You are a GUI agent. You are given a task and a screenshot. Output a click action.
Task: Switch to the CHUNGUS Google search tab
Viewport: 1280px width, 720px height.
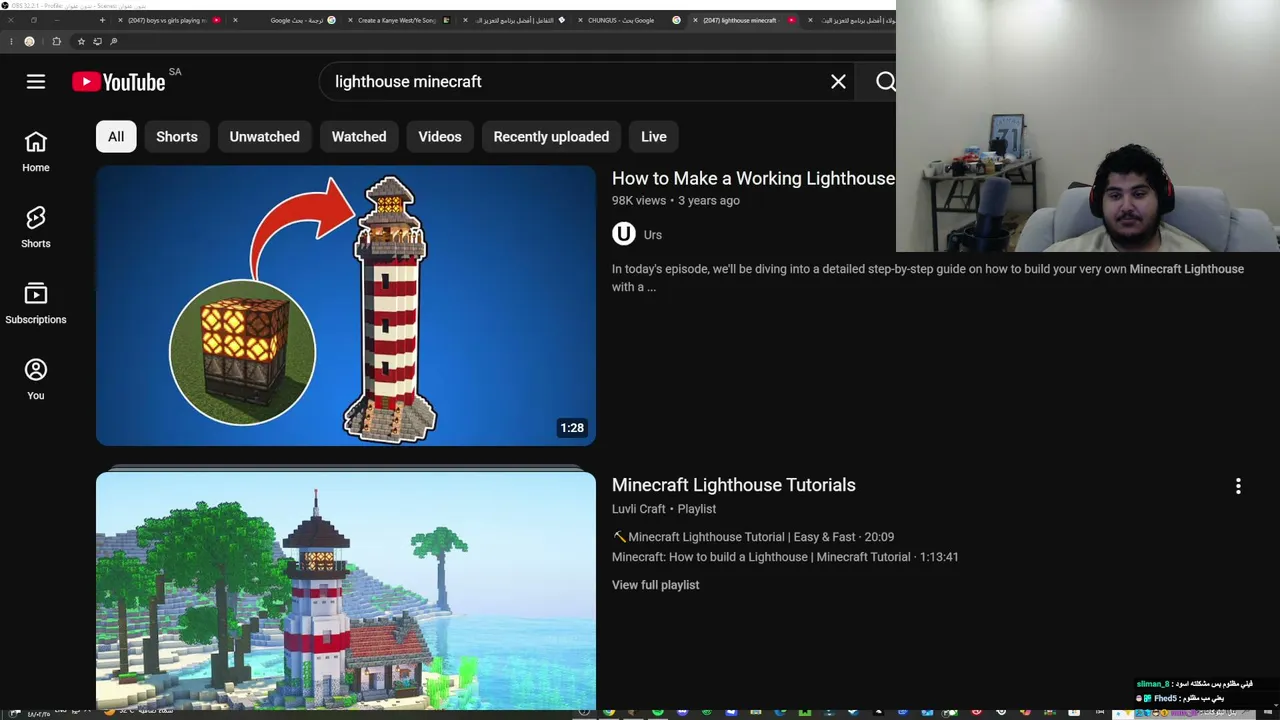628,20
